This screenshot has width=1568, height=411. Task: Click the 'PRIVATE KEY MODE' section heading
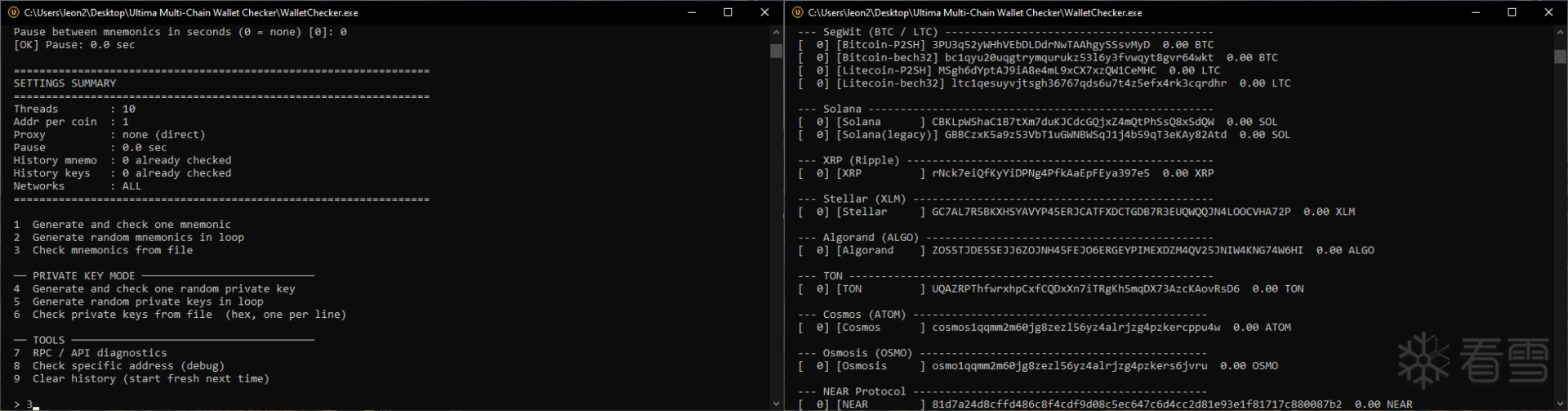tap(84, 276)
